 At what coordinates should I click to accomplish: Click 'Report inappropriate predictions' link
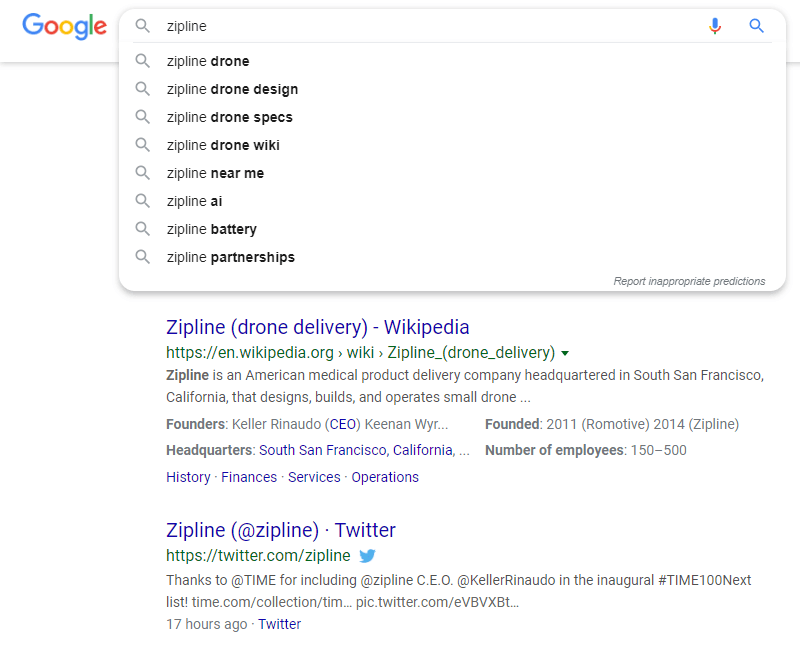pos(689,281)
